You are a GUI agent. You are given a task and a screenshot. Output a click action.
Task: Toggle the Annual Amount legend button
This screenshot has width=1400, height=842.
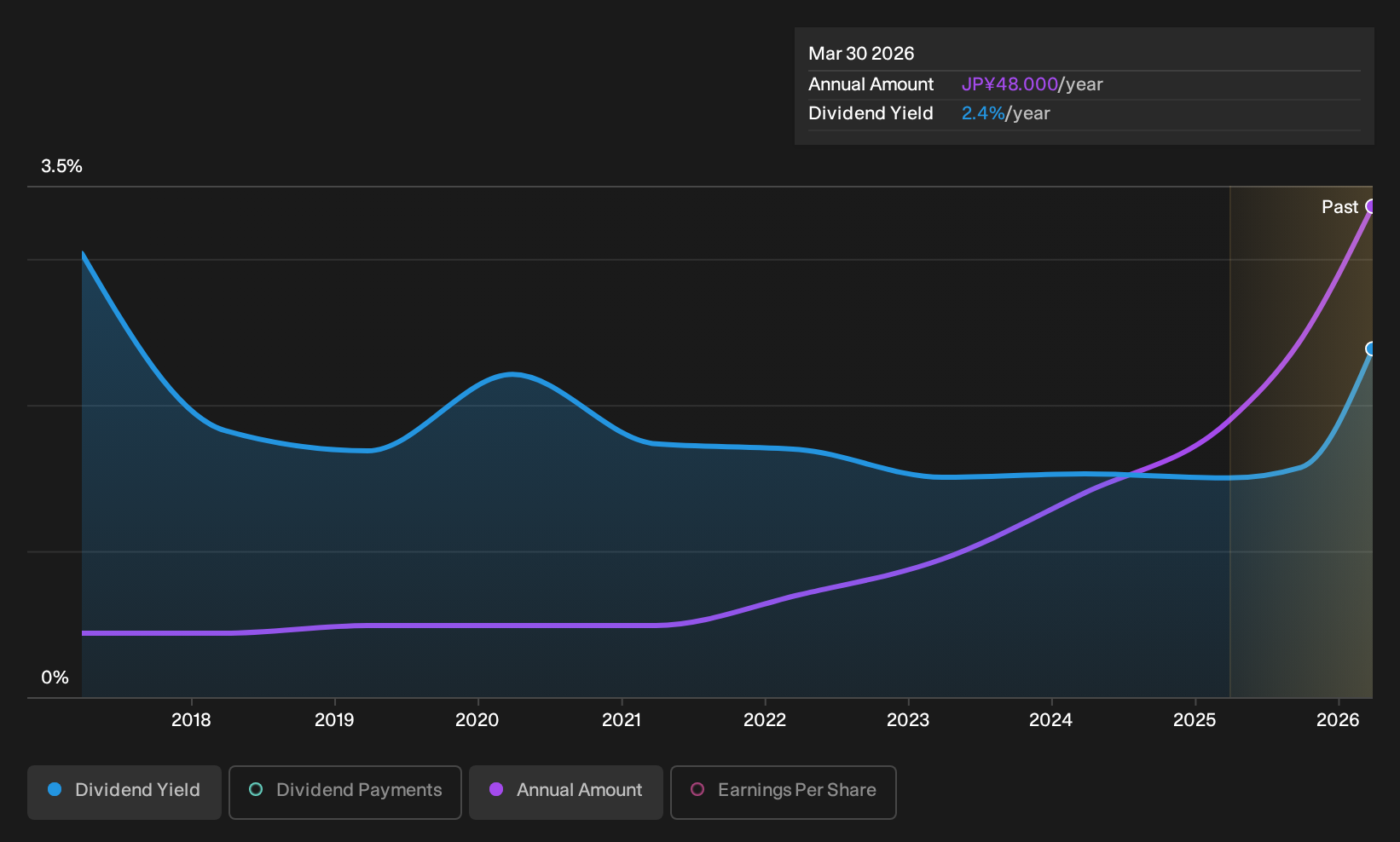566,792
